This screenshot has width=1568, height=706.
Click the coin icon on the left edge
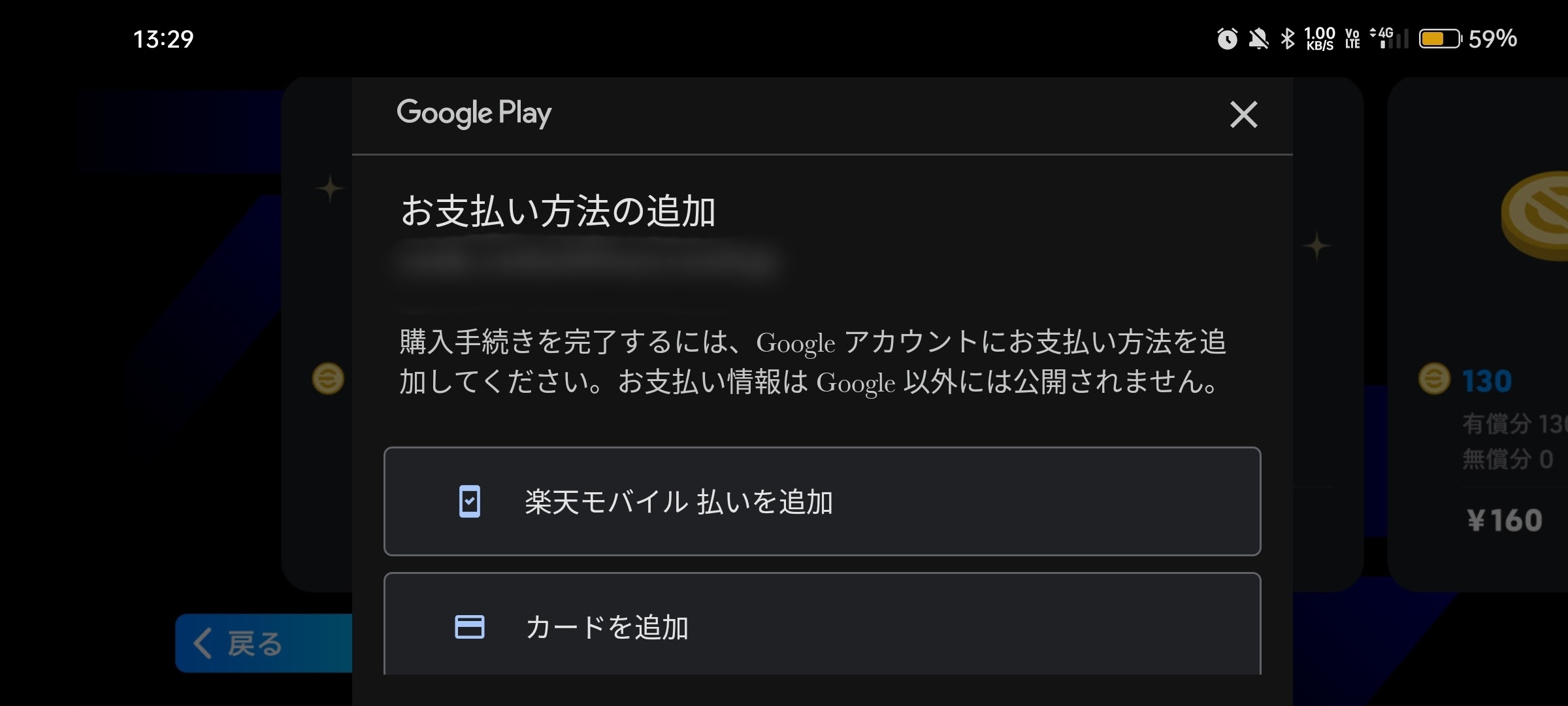point(329,379)
